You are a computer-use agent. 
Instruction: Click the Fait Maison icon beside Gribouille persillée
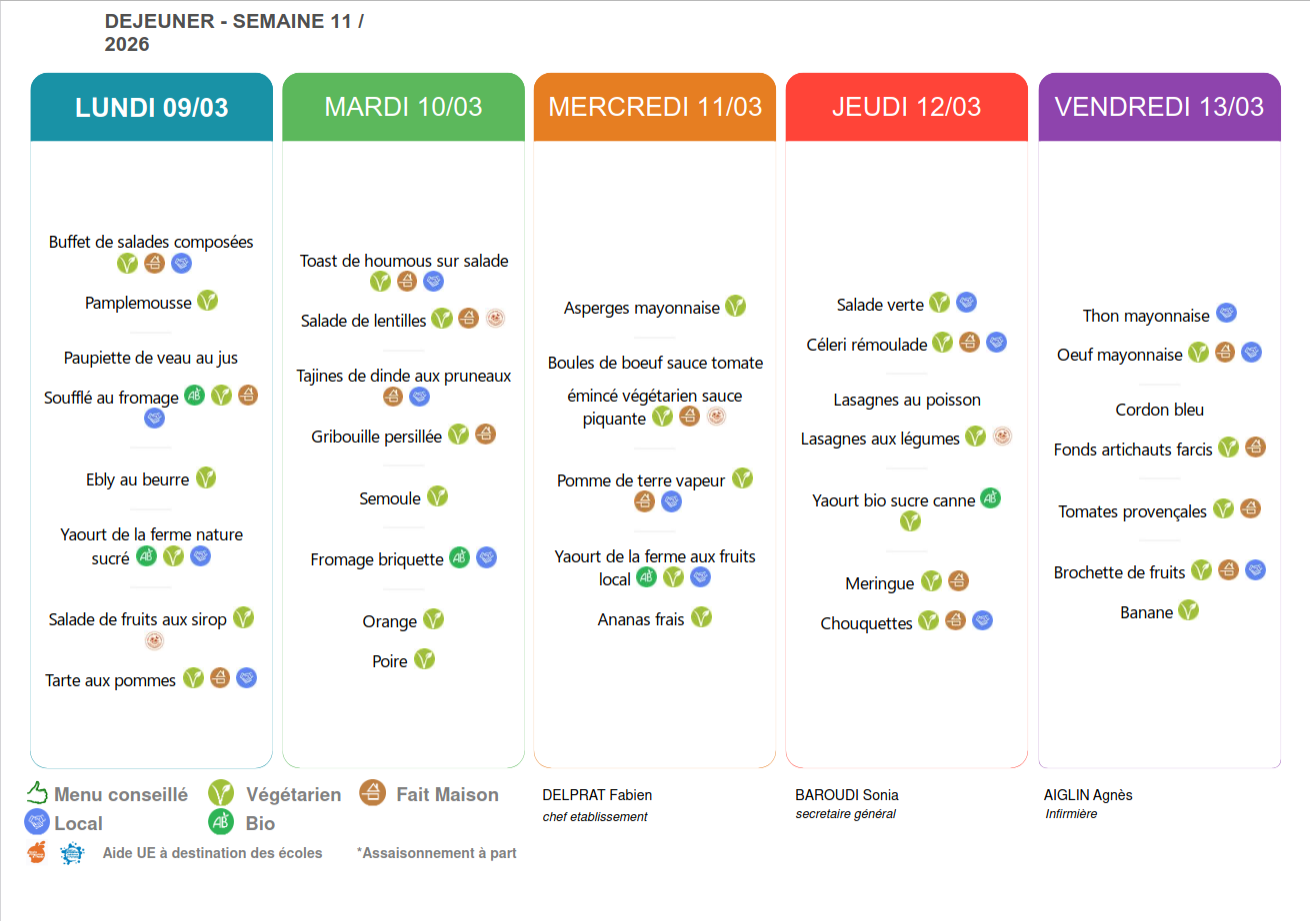click(485, 434)
